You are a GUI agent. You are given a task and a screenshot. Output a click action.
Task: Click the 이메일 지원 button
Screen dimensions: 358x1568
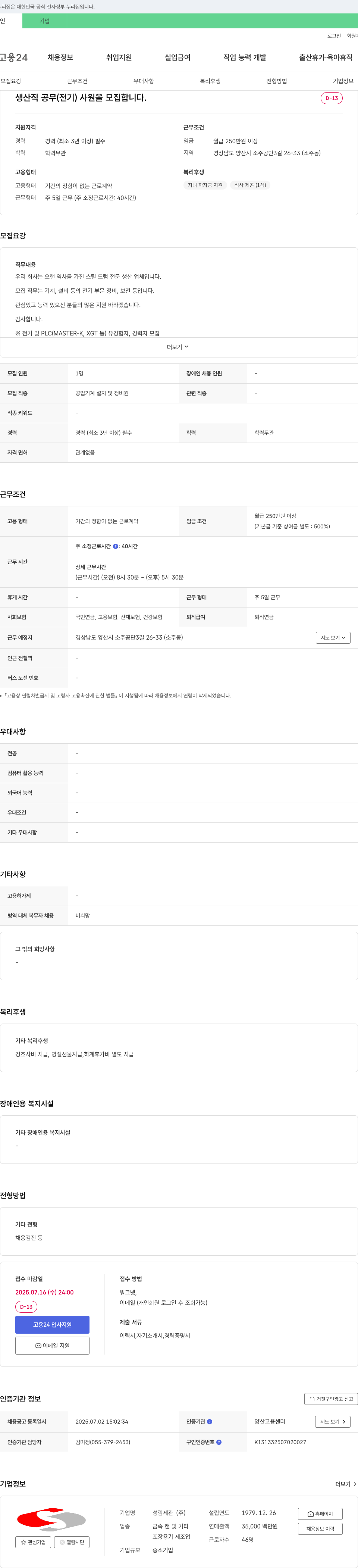click(52, 1345)
